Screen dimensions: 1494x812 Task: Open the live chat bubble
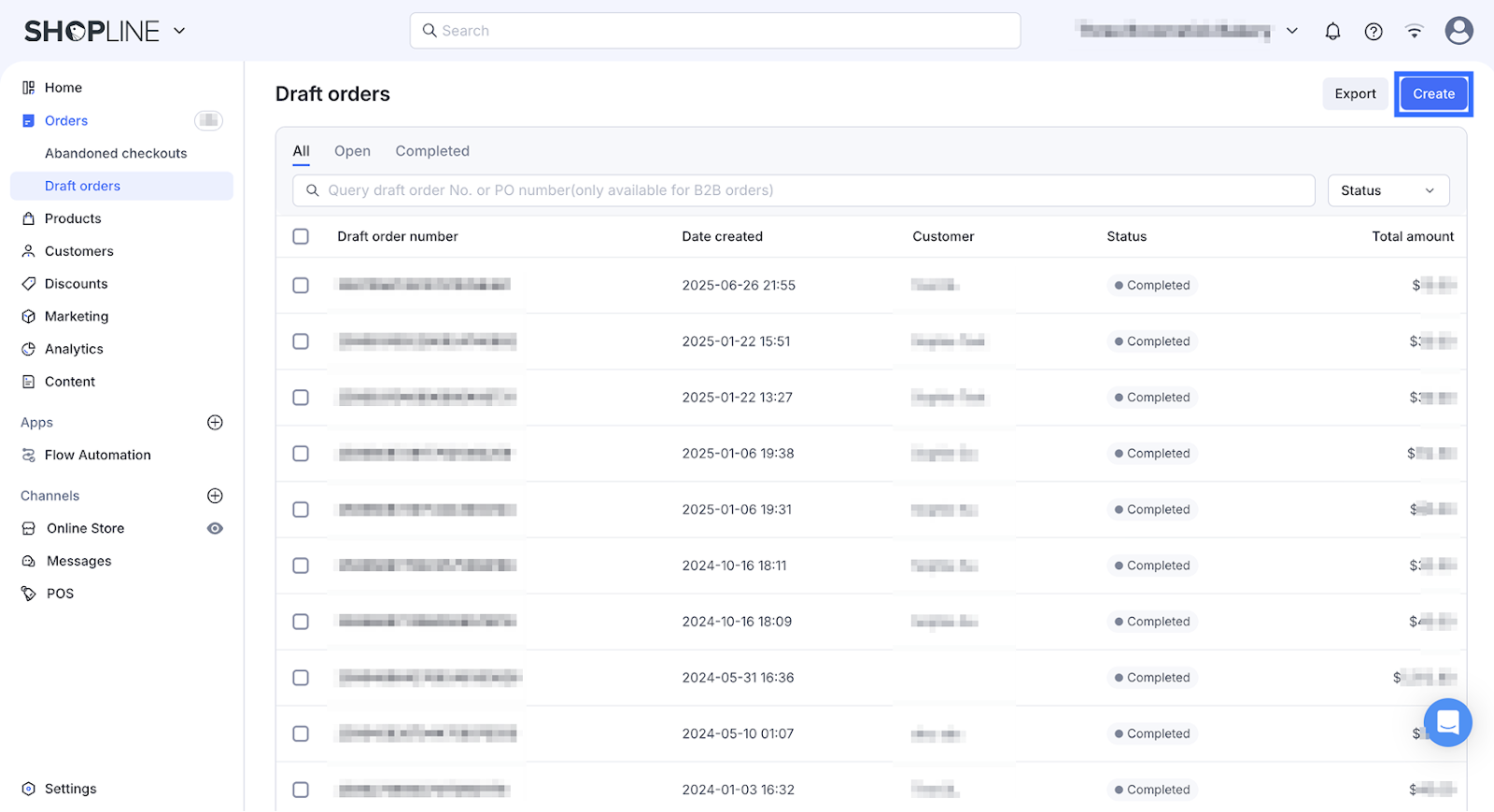tap(1447, 722)
